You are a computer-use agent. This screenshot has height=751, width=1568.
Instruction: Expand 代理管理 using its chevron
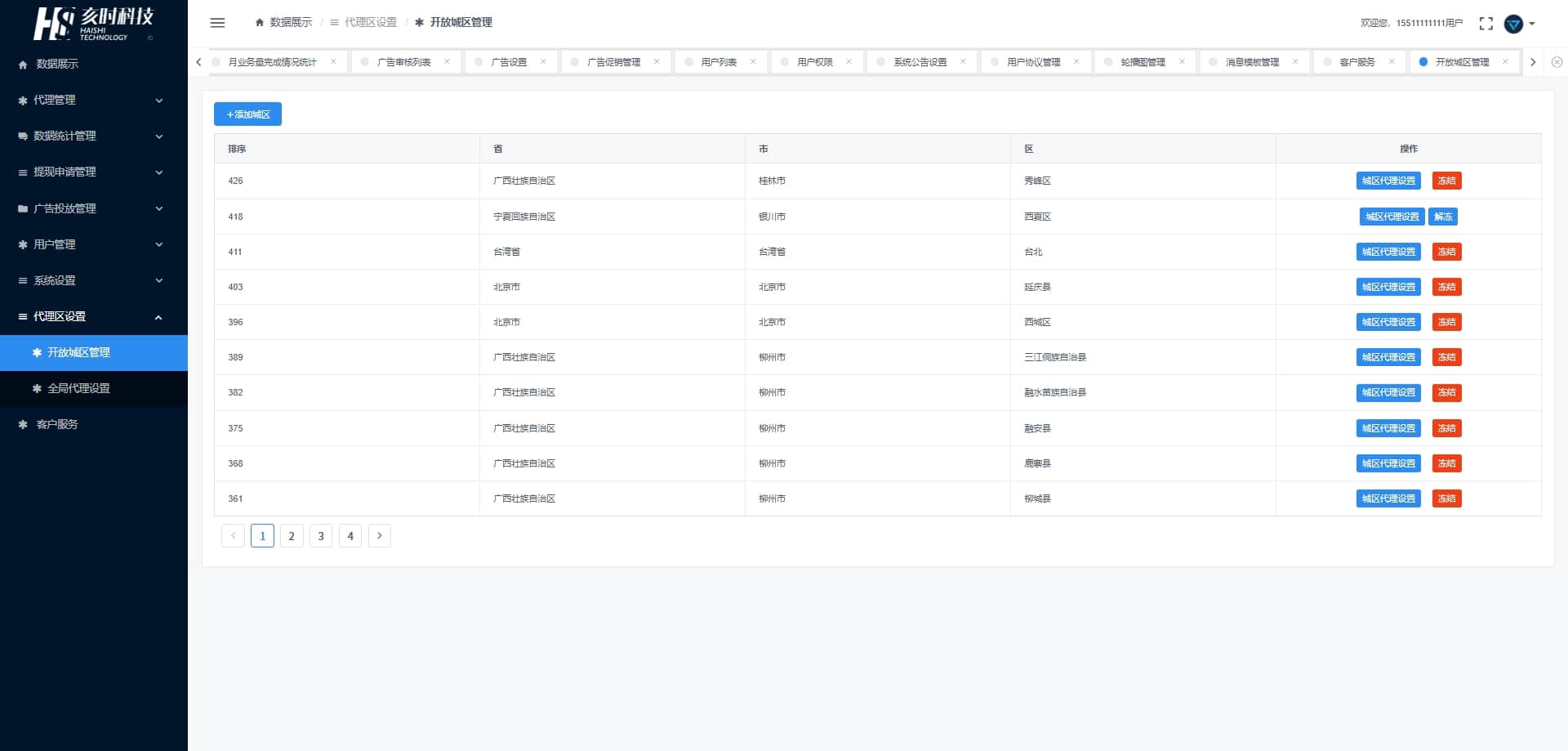[159, 101]
